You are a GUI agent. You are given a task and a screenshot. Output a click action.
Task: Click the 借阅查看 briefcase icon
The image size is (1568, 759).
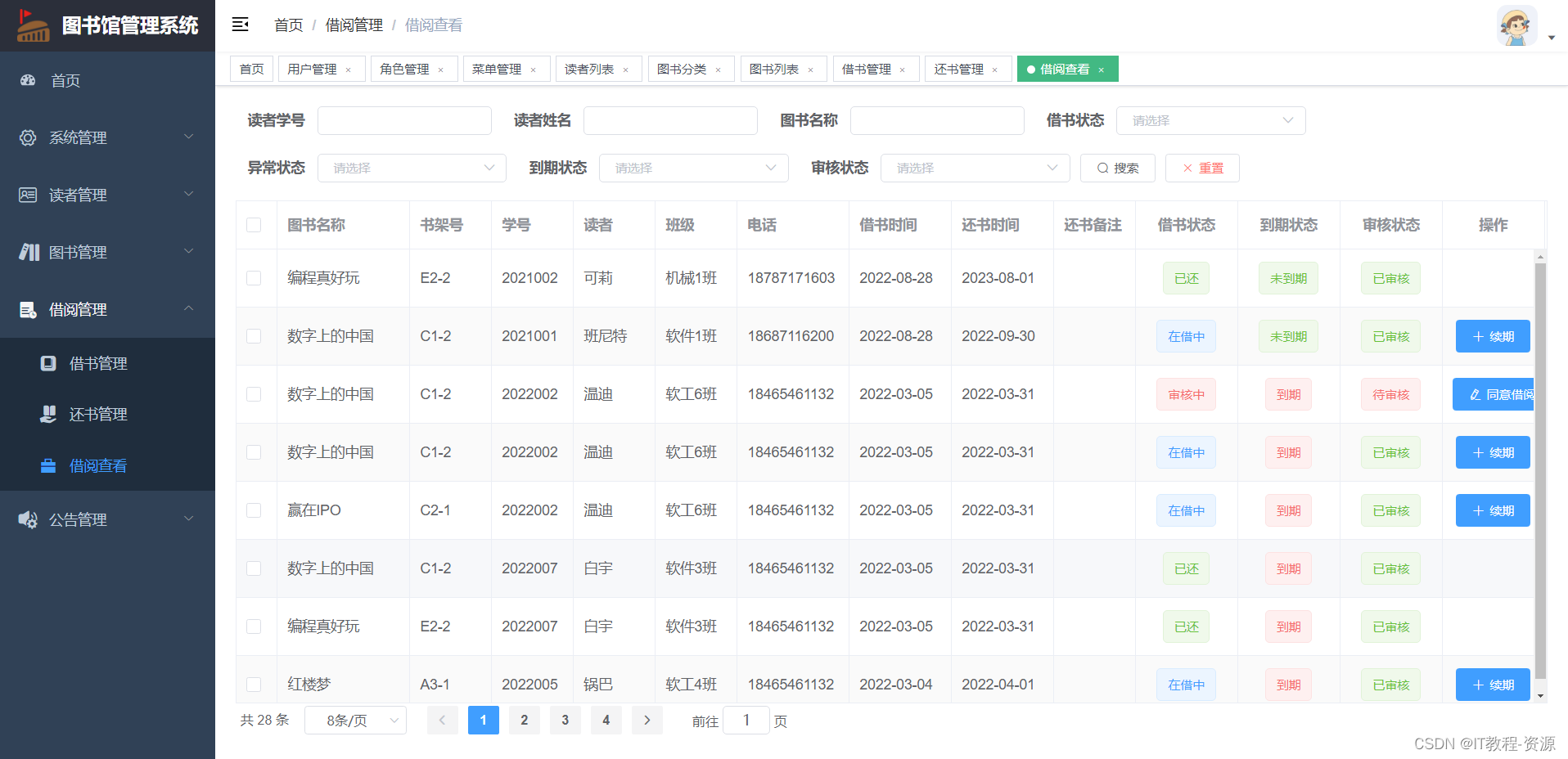48,465
